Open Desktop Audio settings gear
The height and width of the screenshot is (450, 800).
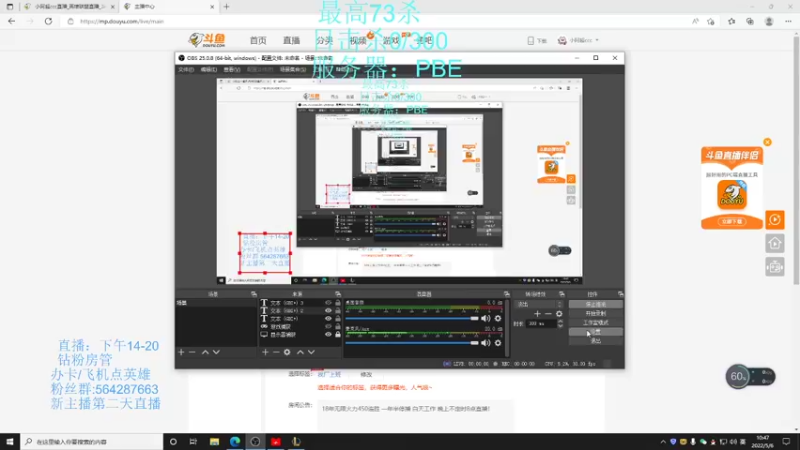[x=498, y=318]
